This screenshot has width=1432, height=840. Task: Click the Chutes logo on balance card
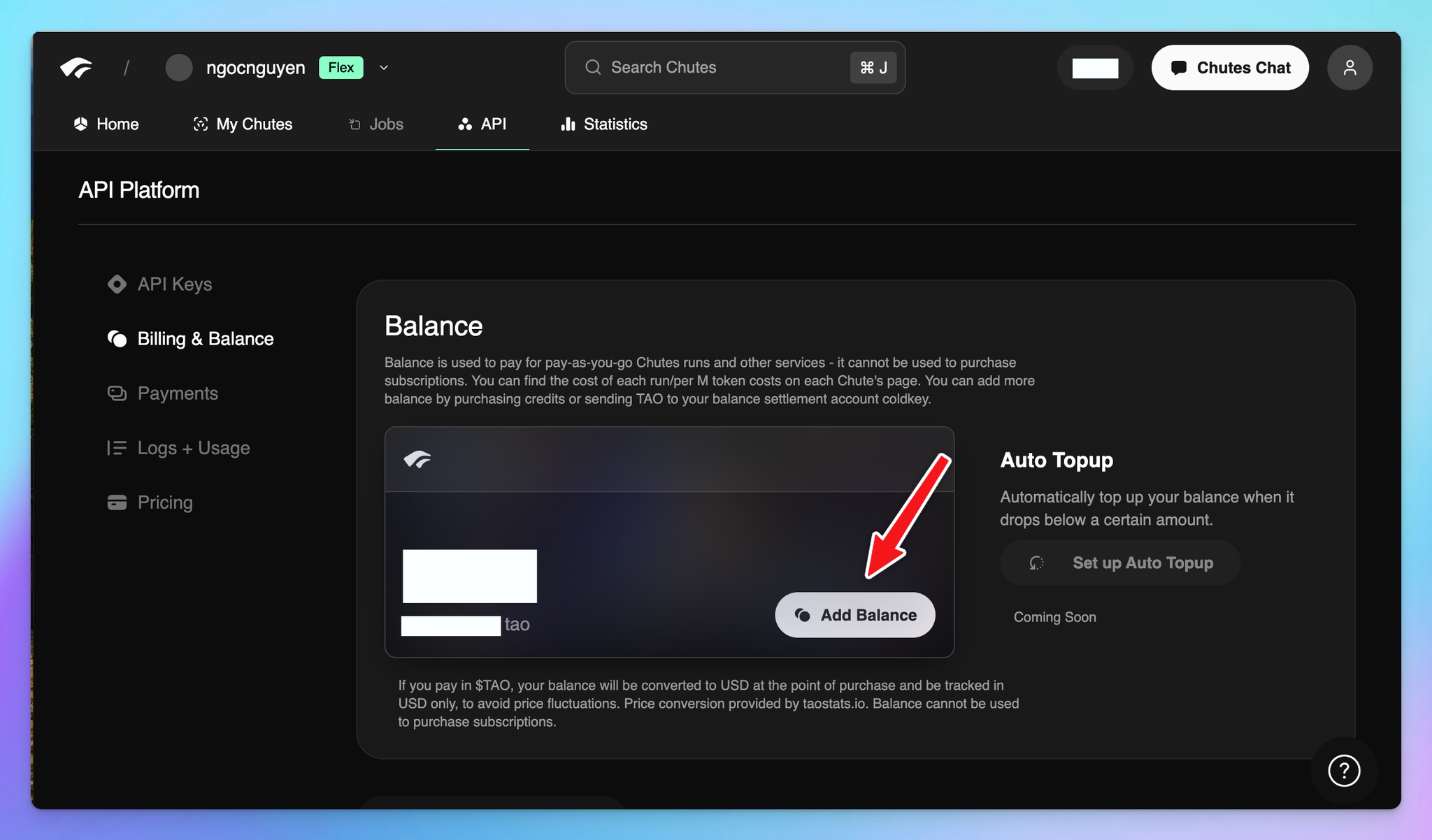pyautogui.click(x=417, y=459)
